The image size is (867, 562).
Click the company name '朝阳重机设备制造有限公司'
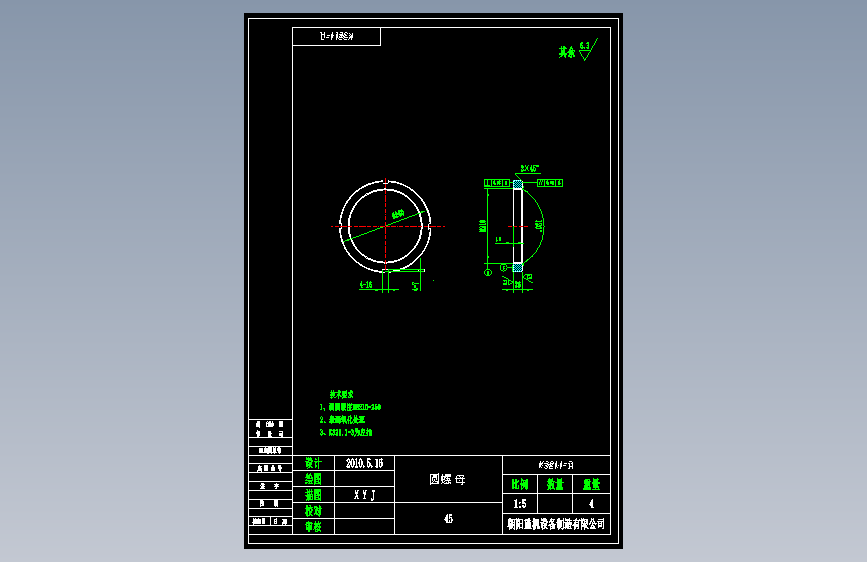(556, 524)
